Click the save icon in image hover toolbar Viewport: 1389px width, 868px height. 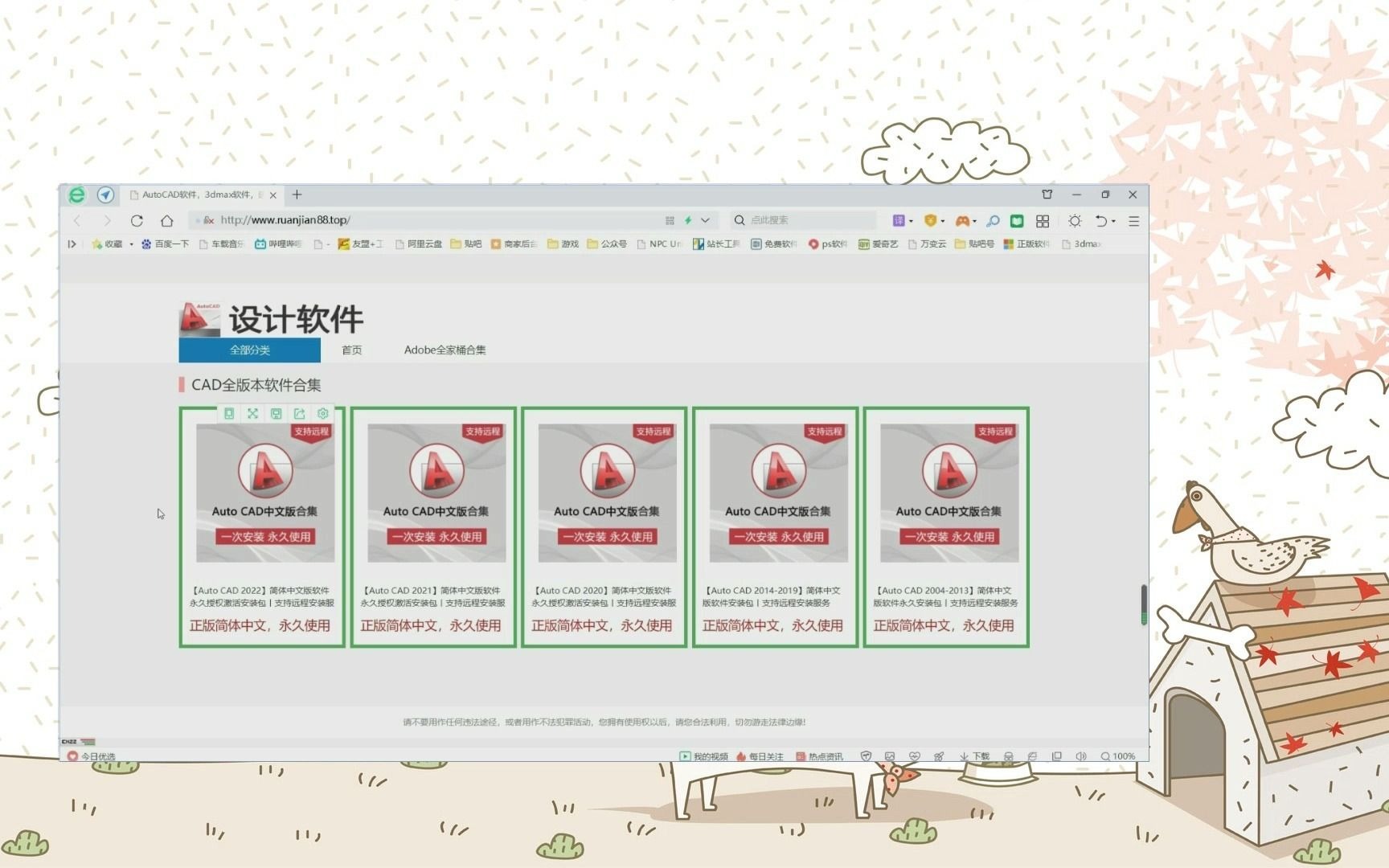point(276,413)
